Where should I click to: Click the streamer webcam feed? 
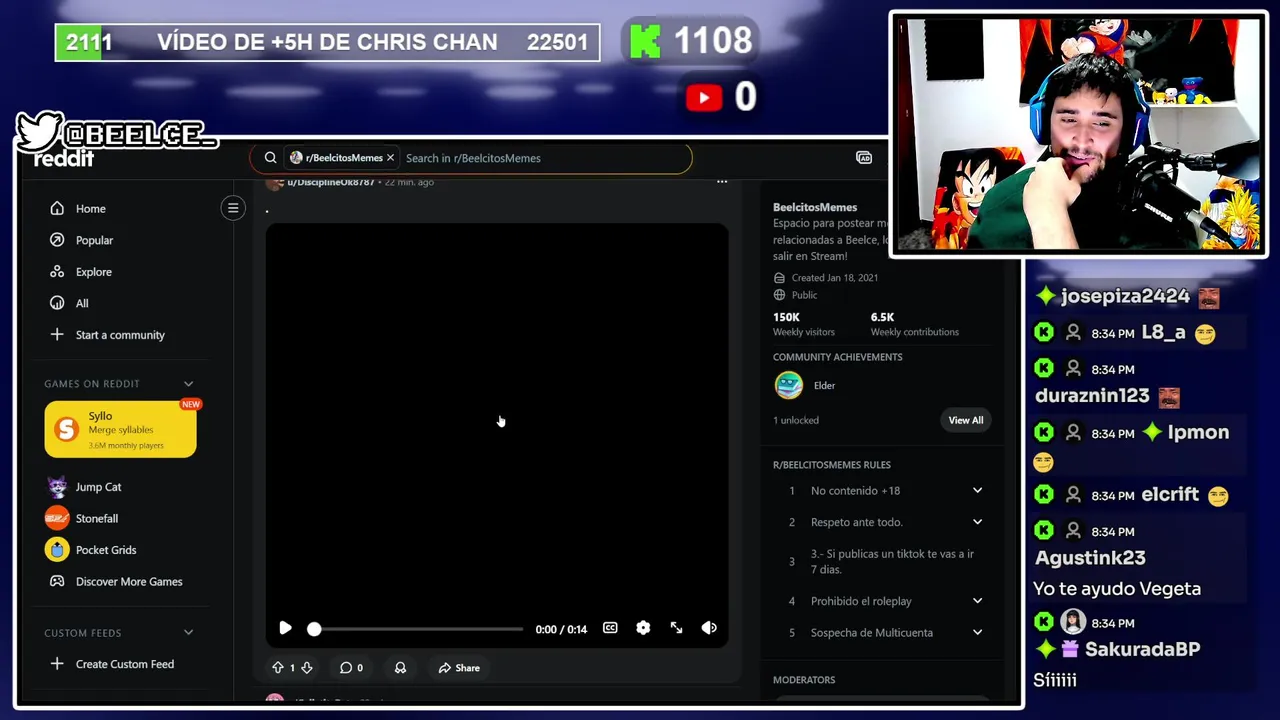[1078, 134]
